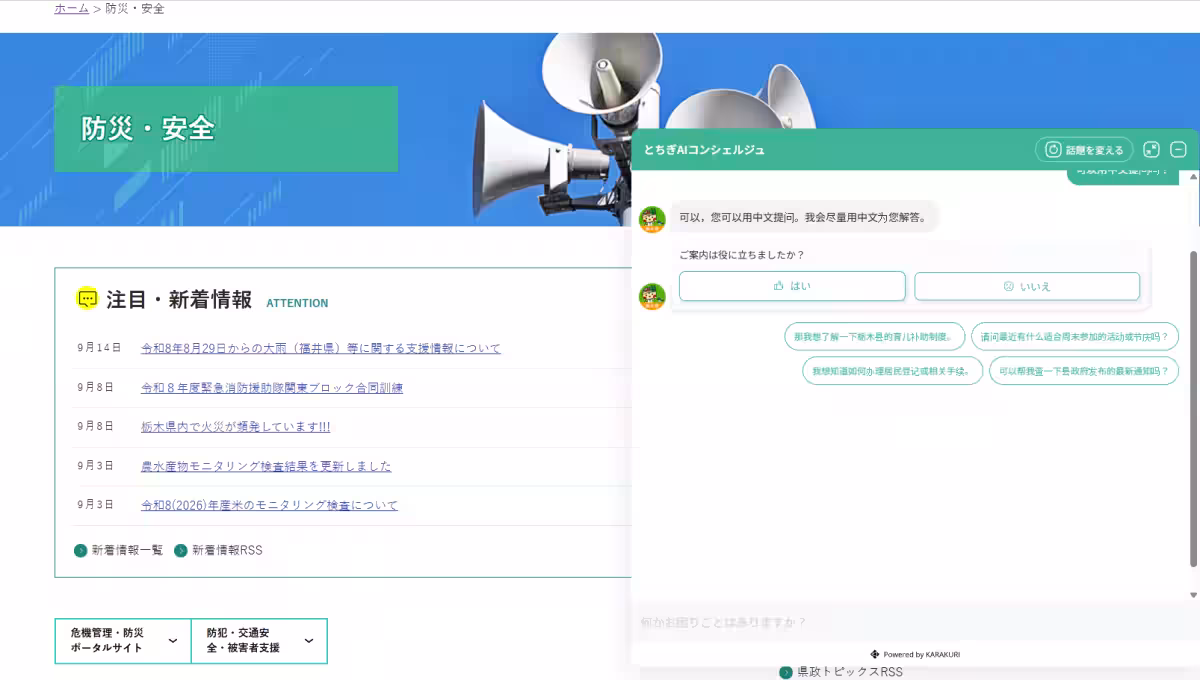1200x680 pixels.
Task: Expand the 防犯・交通安全・被害者支援 dropdown
Action: click(x=259, y=641)
